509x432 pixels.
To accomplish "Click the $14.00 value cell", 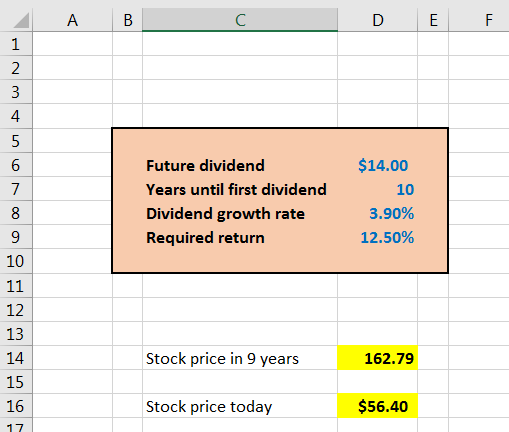I will click(x=378, y=165).
